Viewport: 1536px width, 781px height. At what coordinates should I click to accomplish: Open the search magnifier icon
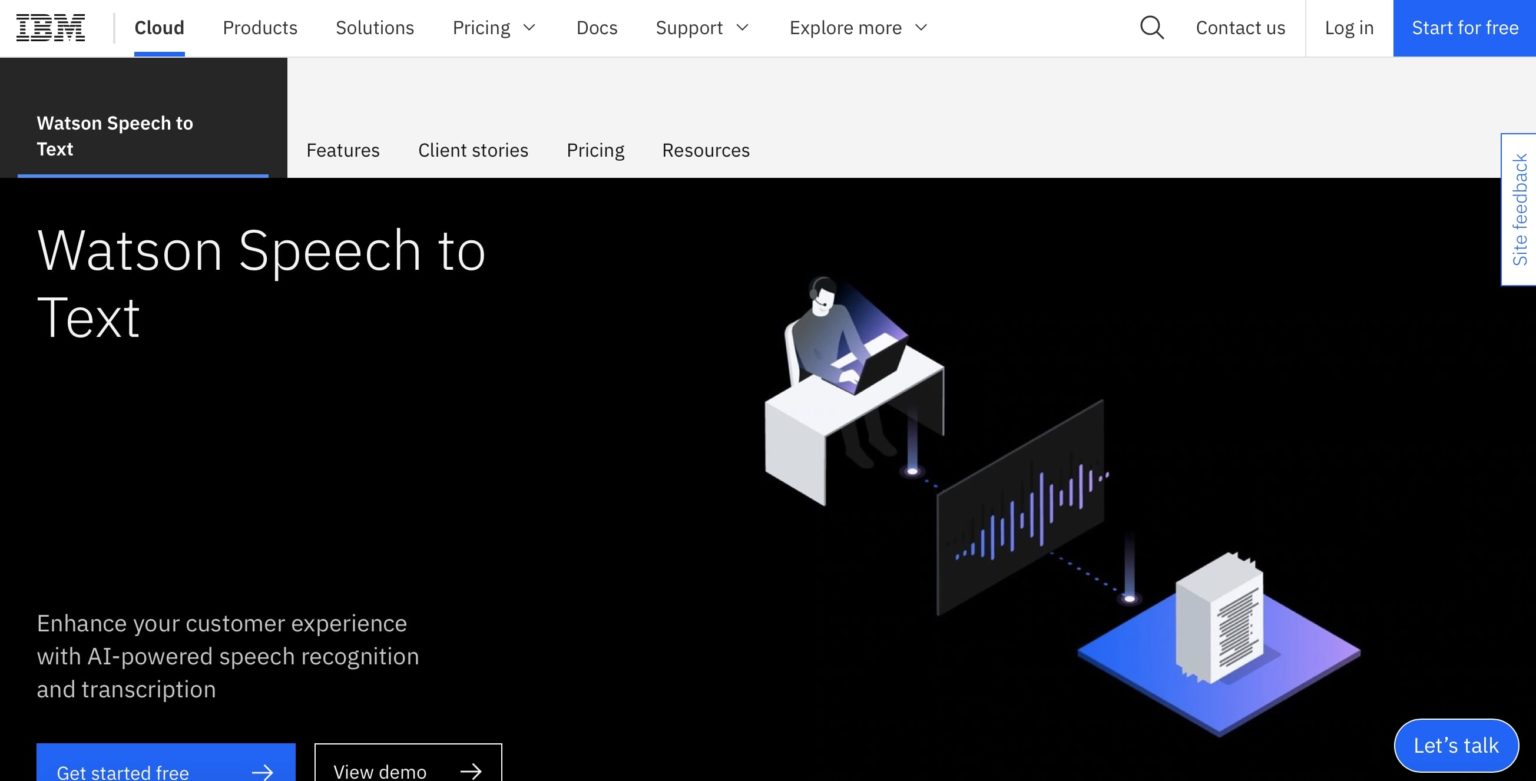click(1152, 28)
